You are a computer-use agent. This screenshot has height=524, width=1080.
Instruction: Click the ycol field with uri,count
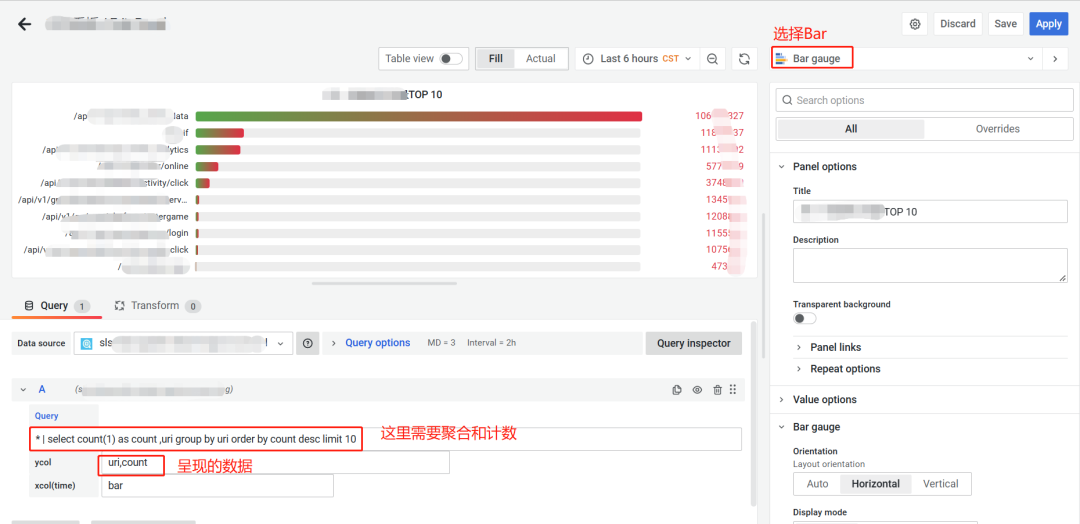[275, 463]
